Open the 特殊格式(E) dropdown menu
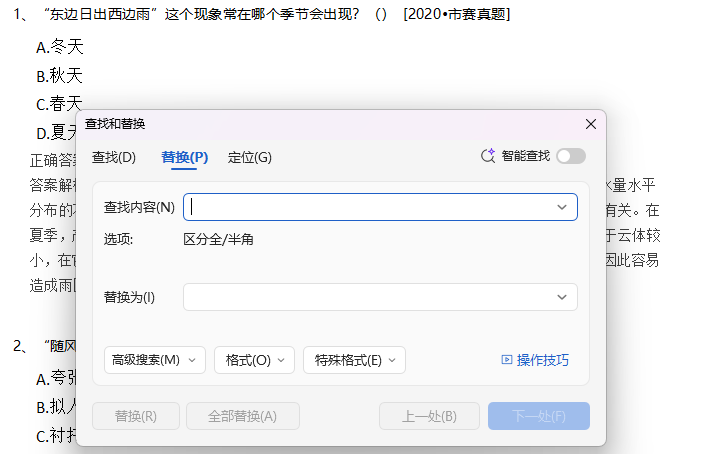 [354, 360]
